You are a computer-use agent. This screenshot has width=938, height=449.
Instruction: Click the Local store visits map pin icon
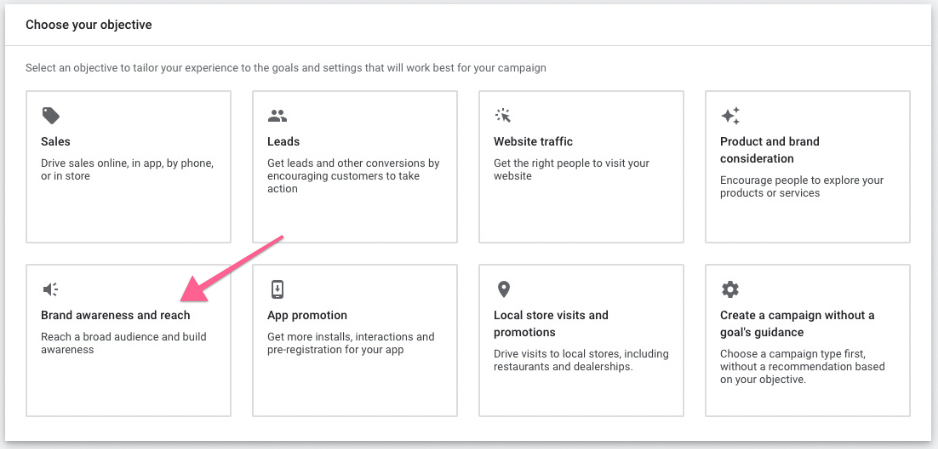click(503, 290)
